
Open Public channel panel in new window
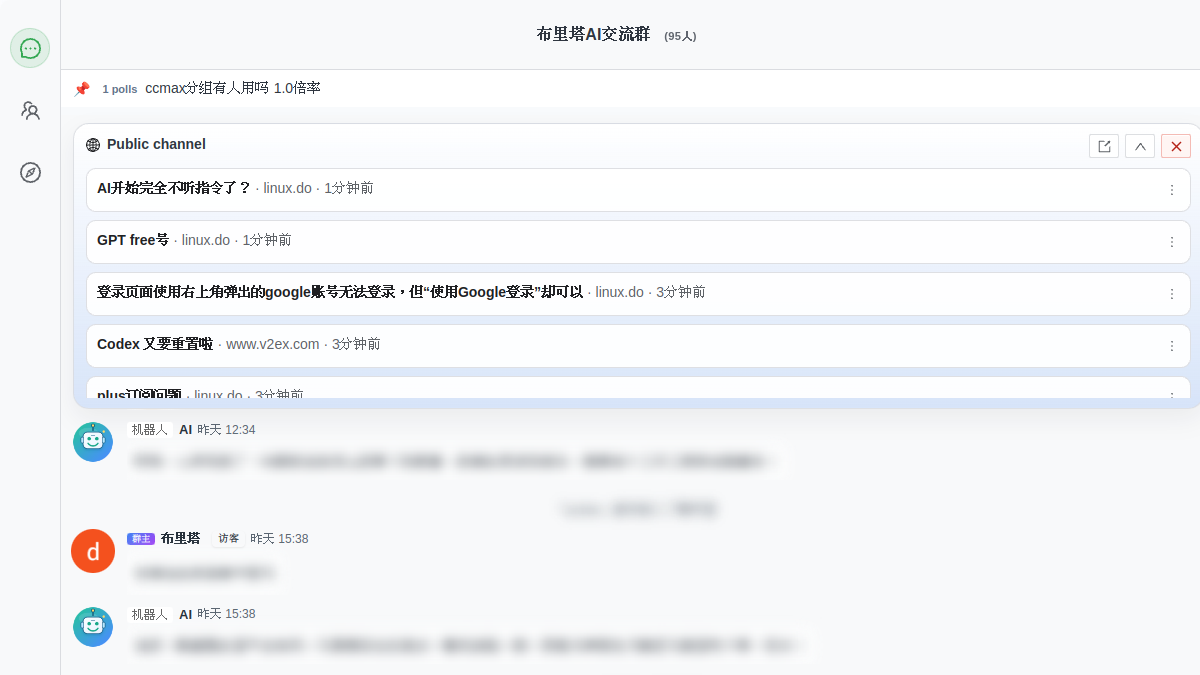coord(1104,146)
